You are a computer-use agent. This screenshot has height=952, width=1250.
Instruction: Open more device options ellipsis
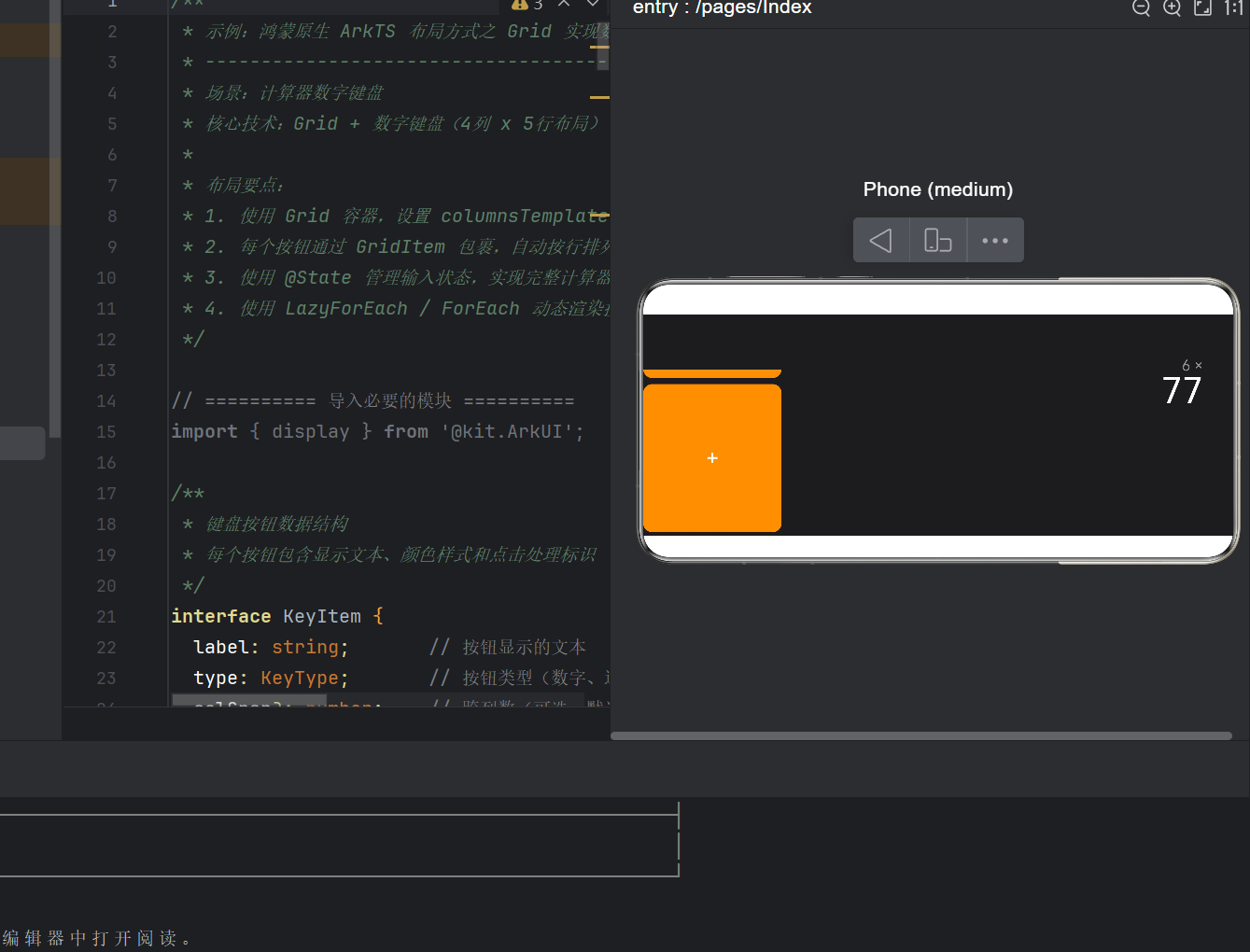(x=995, y=240)
